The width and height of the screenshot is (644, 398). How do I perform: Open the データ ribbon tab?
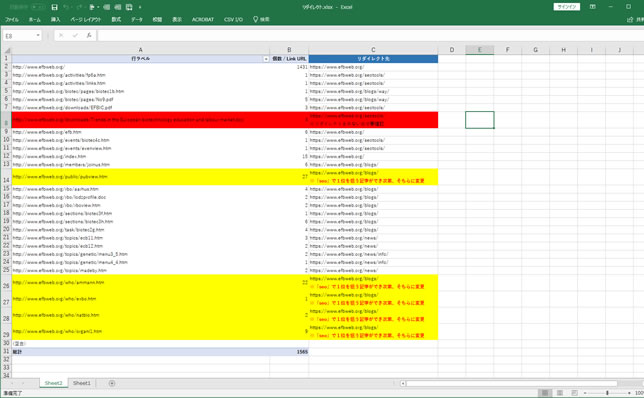[137, 19]
